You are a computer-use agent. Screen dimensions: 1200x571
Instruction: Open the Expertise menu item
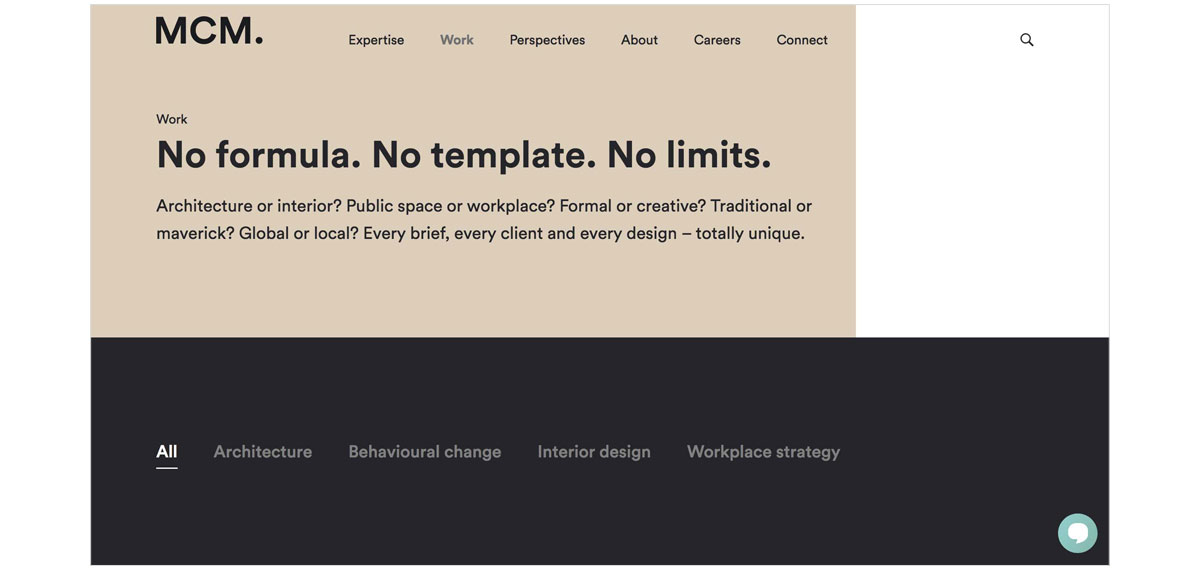[x=376, y=40]
